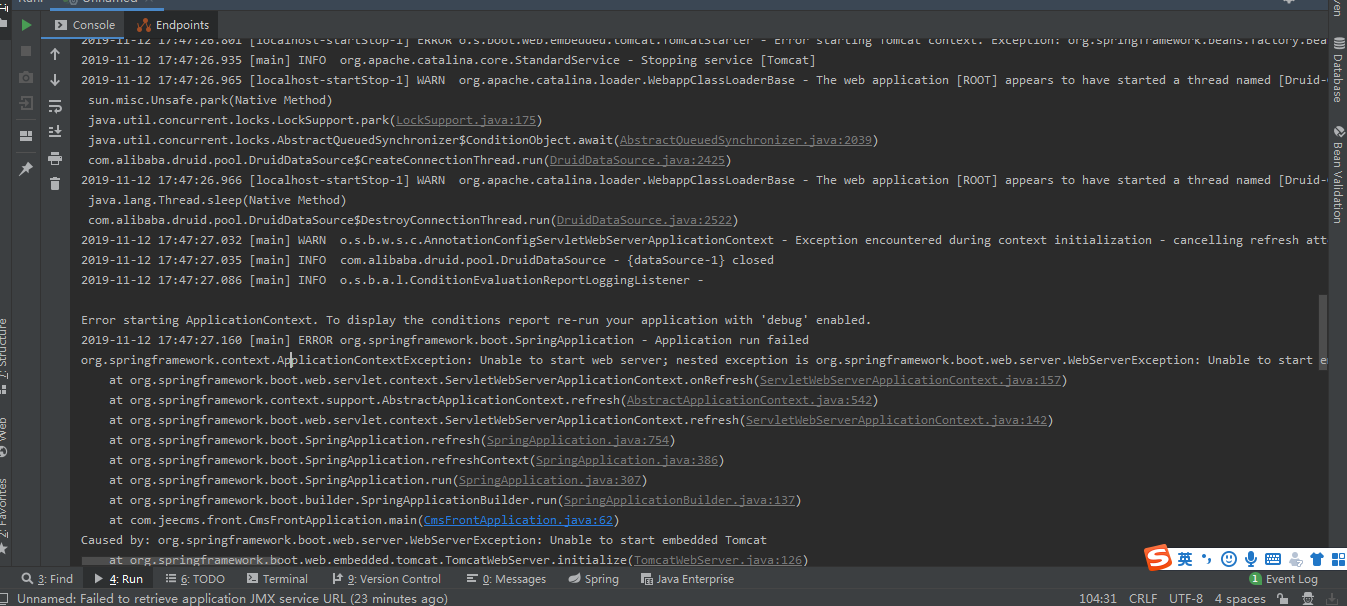Toggle the read-only lock icon
The width and height of the screenshot is (1347, 606).
click(1284, 598)
